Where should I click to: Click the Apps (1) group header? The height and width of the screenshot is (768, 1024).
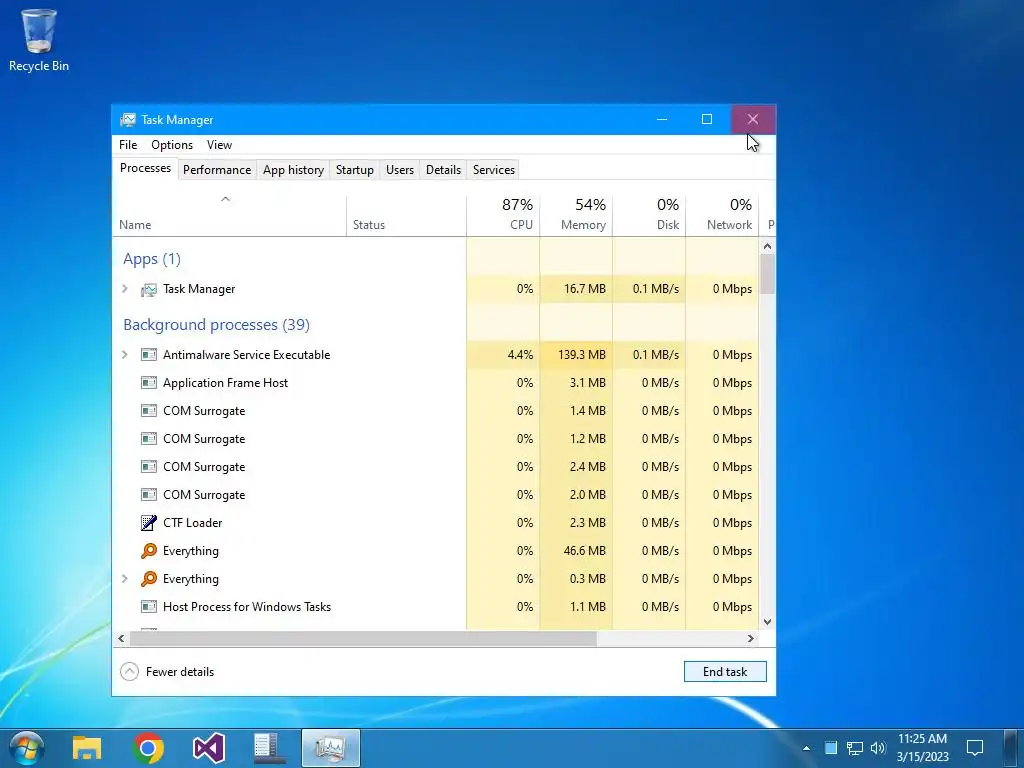coord(152,259)
